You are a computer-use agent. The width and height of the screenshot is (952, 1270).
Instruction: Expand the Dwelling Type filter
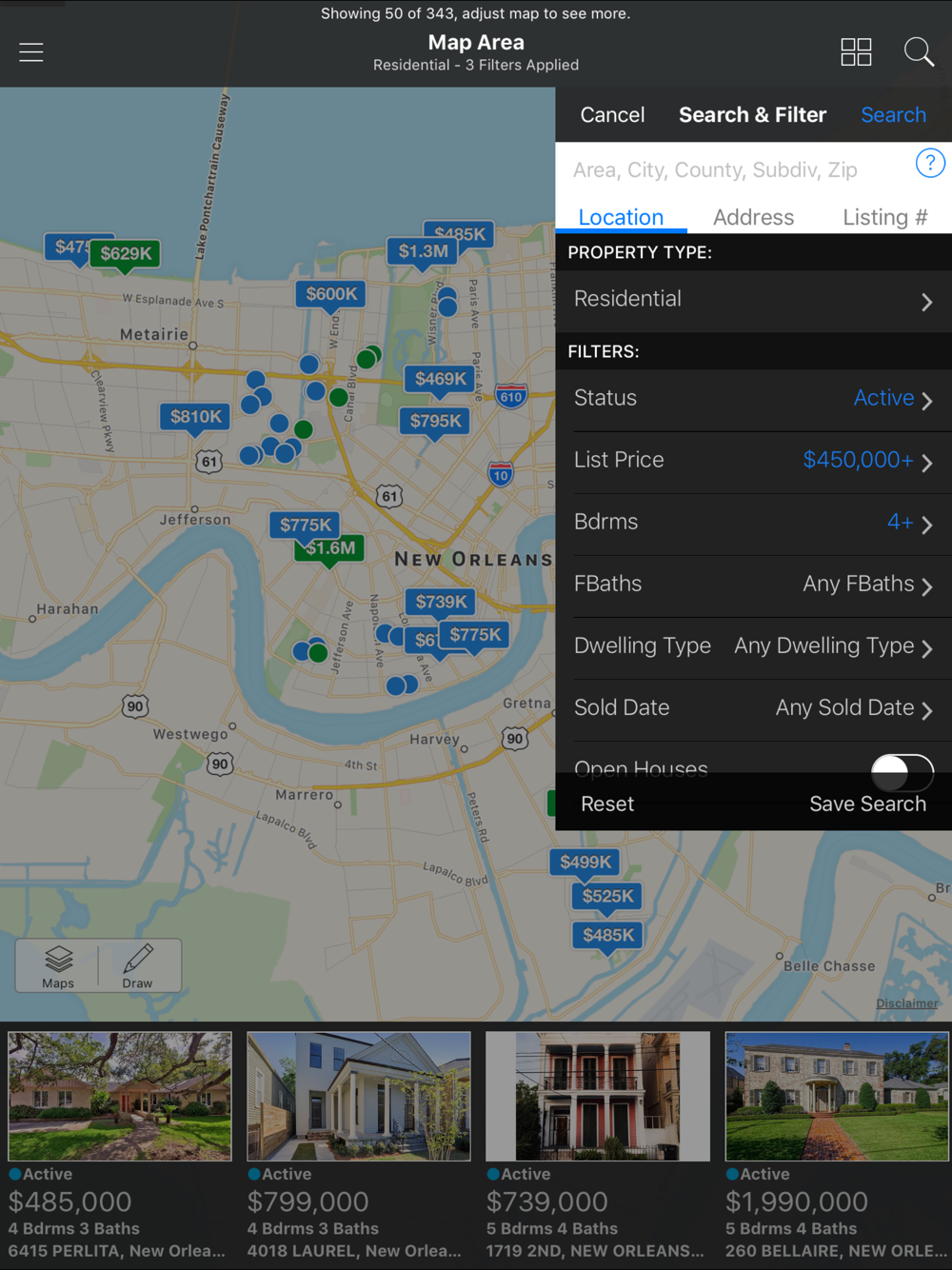coord(752,646)
